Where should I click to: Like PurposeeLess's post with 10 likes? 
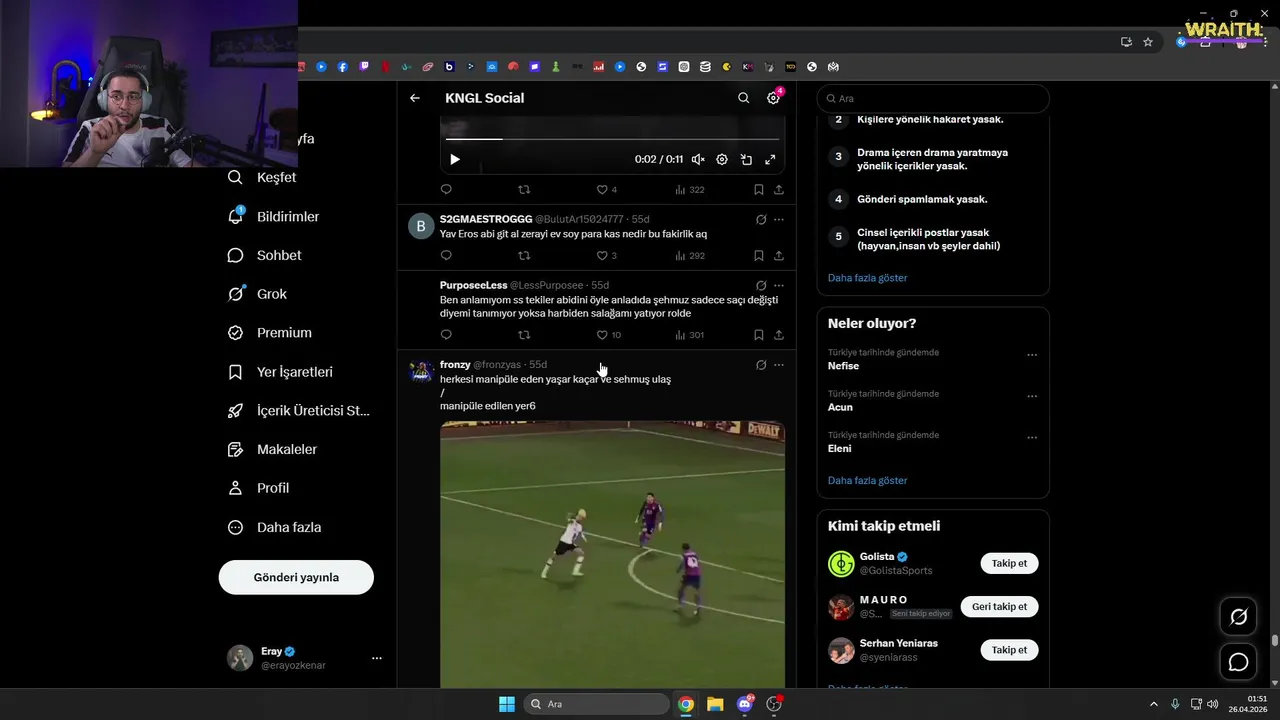[x=609, y=335]
